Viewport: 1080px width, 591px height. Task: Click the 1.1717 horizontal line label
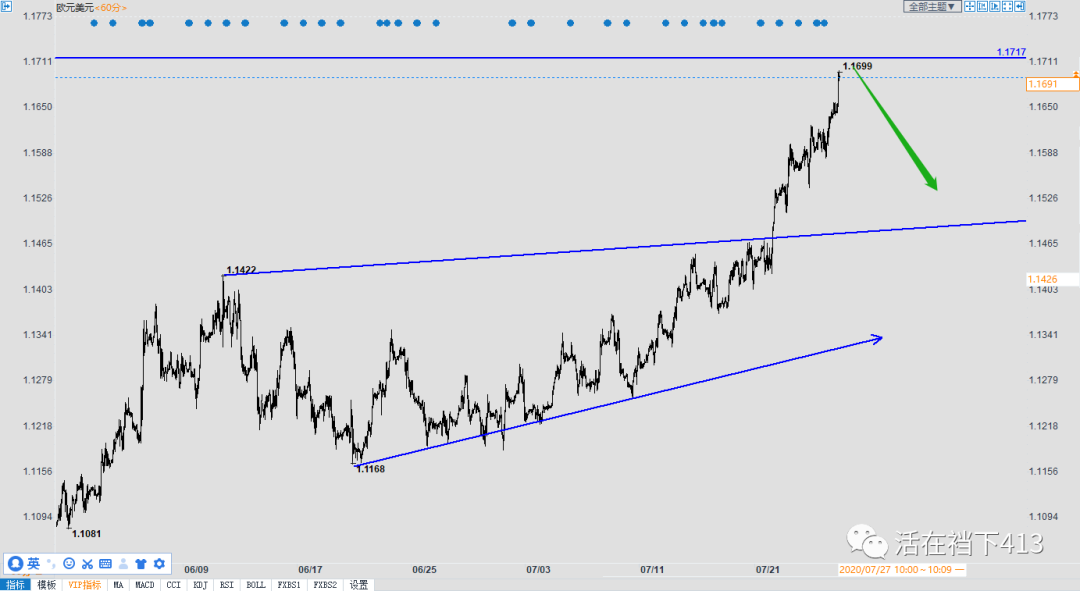coord(1011,52)
